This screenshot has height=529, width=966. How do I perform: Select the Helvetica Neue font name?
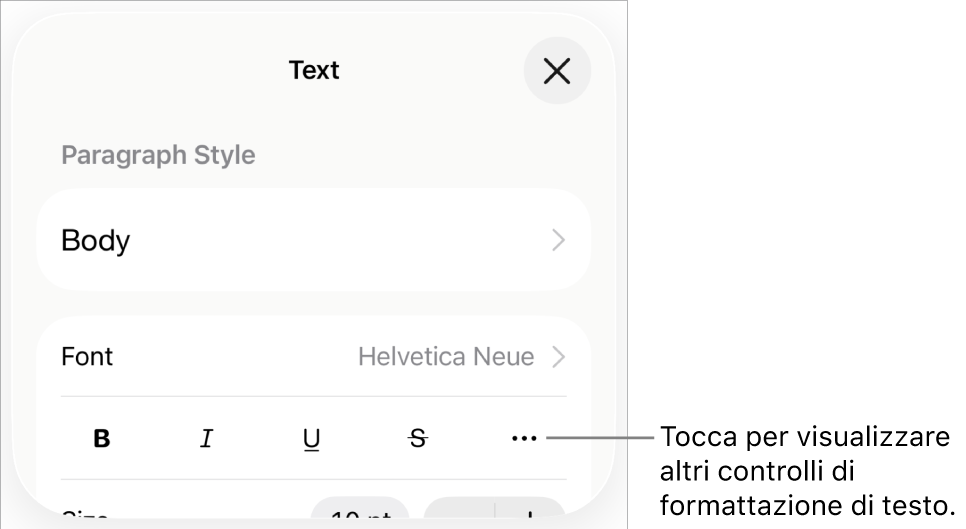click(x=446, y=357)
